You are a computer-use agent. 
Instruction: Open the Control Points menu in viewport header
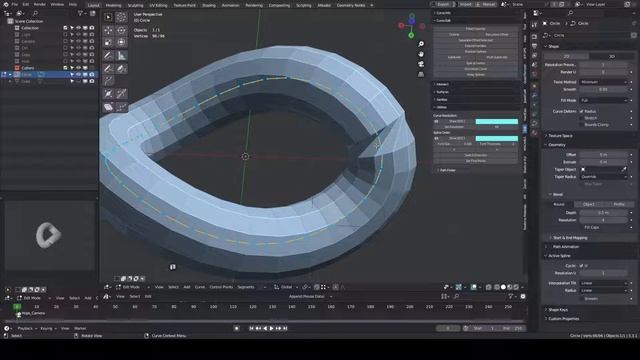tap(221, 287)
